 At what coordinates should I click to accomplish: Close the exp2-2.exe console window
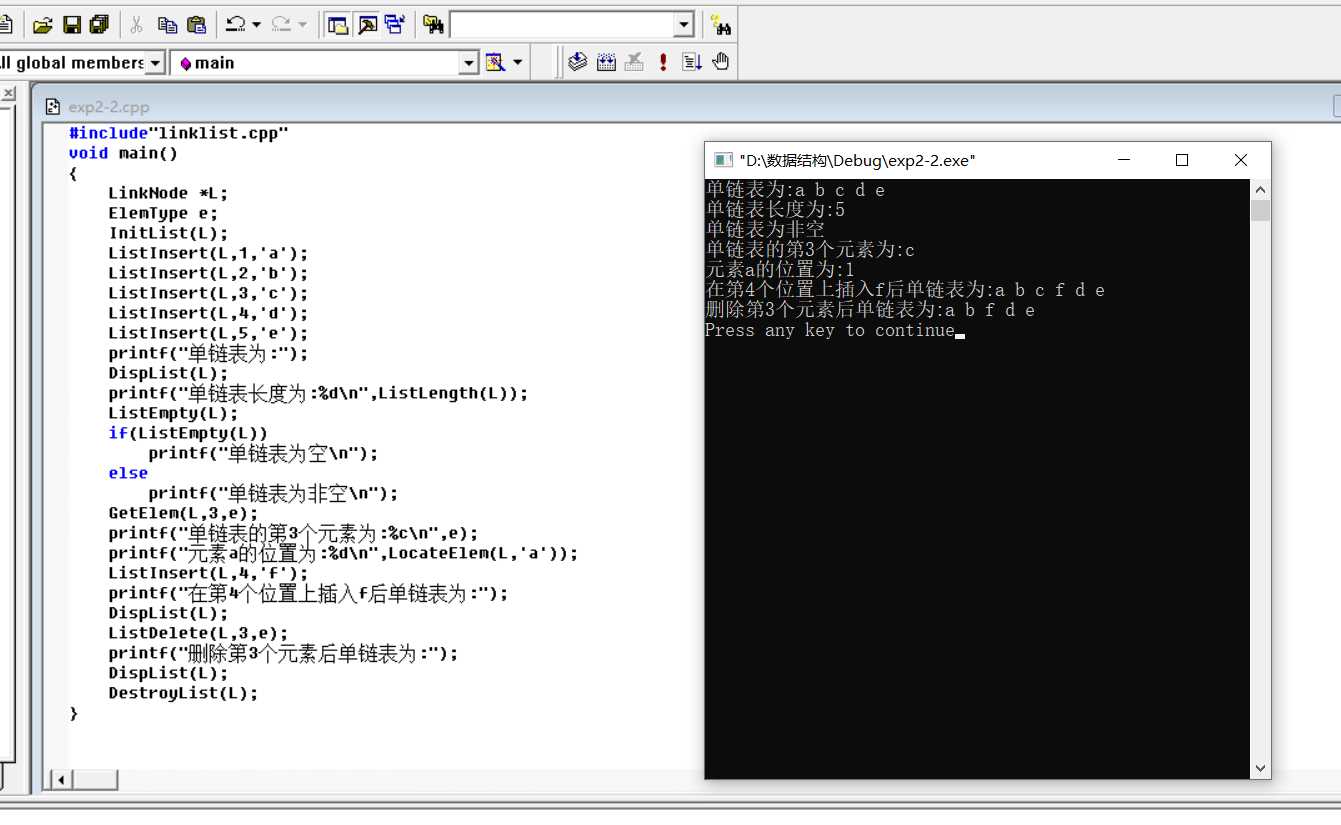click(1241, 160)
